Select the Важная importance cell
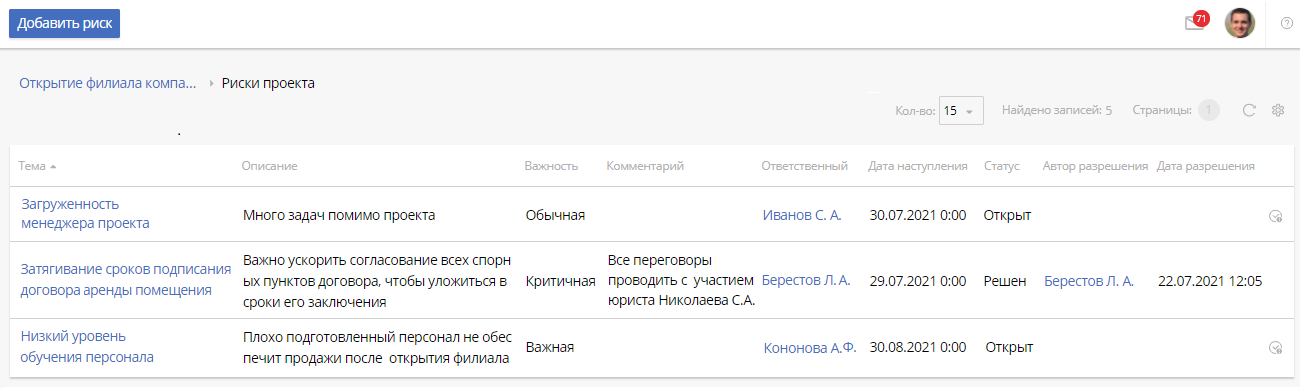This screenshot has height=388, width=1300. pos(550,348)
